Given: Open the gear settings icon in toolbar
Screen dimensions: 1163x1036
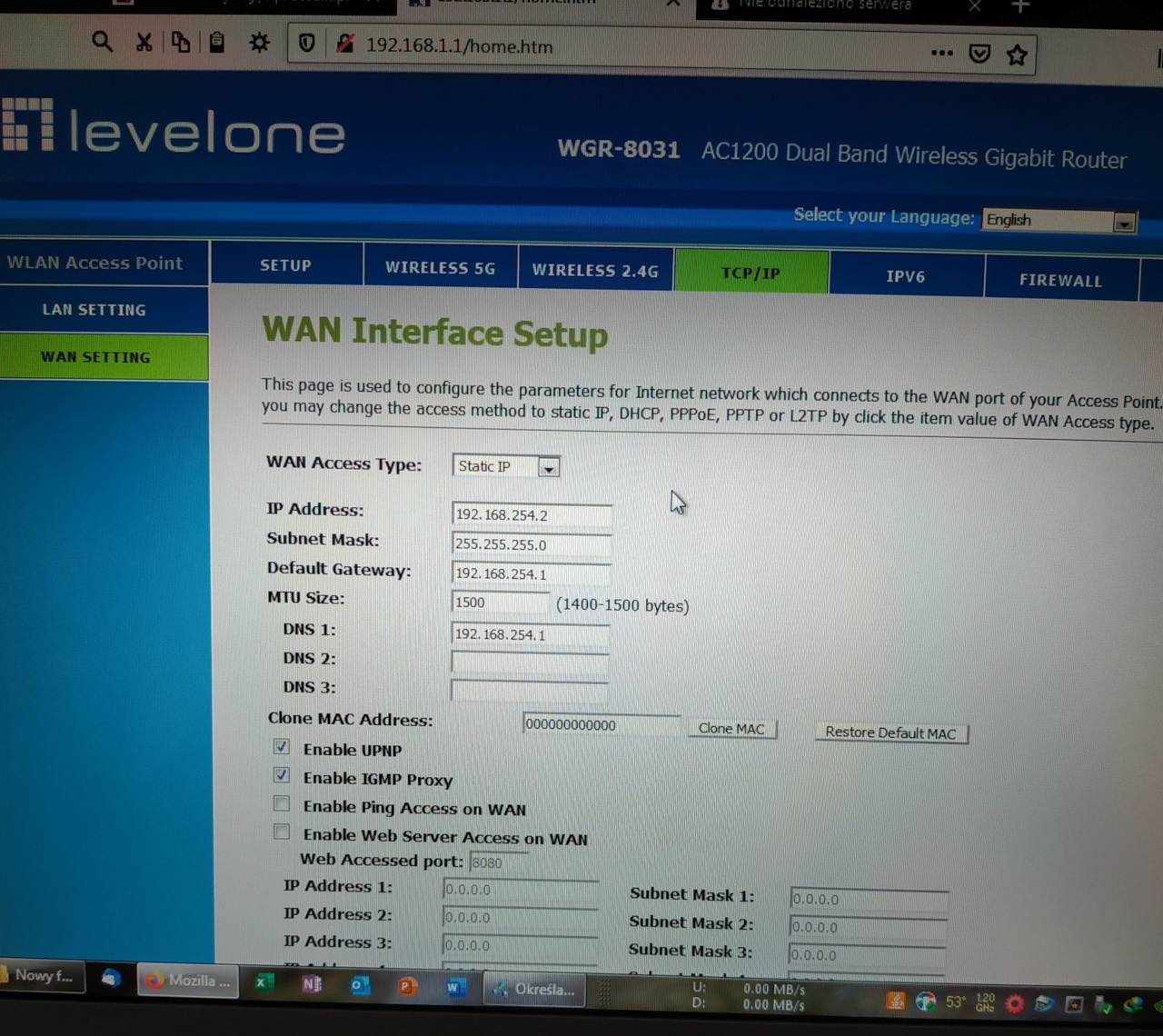Looking at the screenshot, I should (259, 43).
